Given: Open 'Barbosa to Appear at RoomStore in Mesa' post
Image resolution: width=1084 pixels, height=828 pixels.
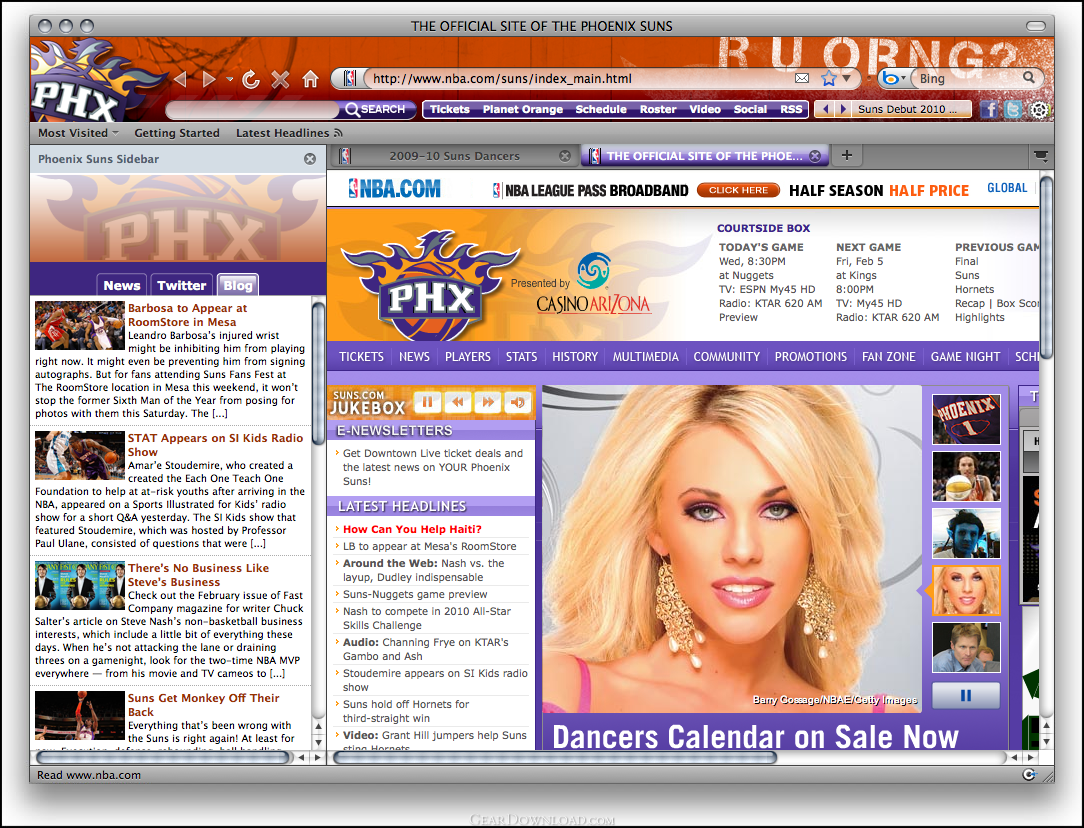Looking at the screenshot, I should click(x=187, y=315).
